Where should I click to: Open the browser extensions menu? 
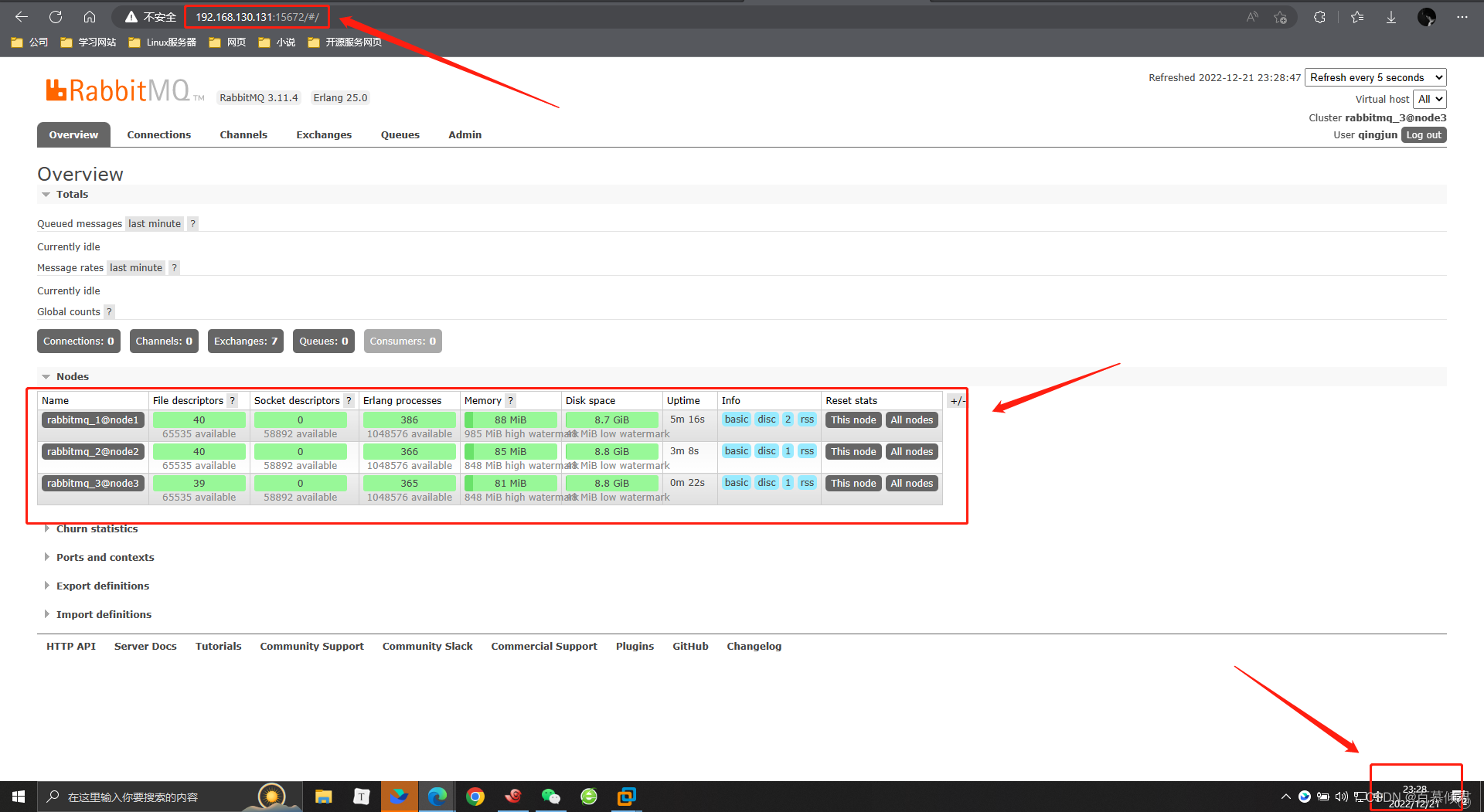pos(1319,17)
